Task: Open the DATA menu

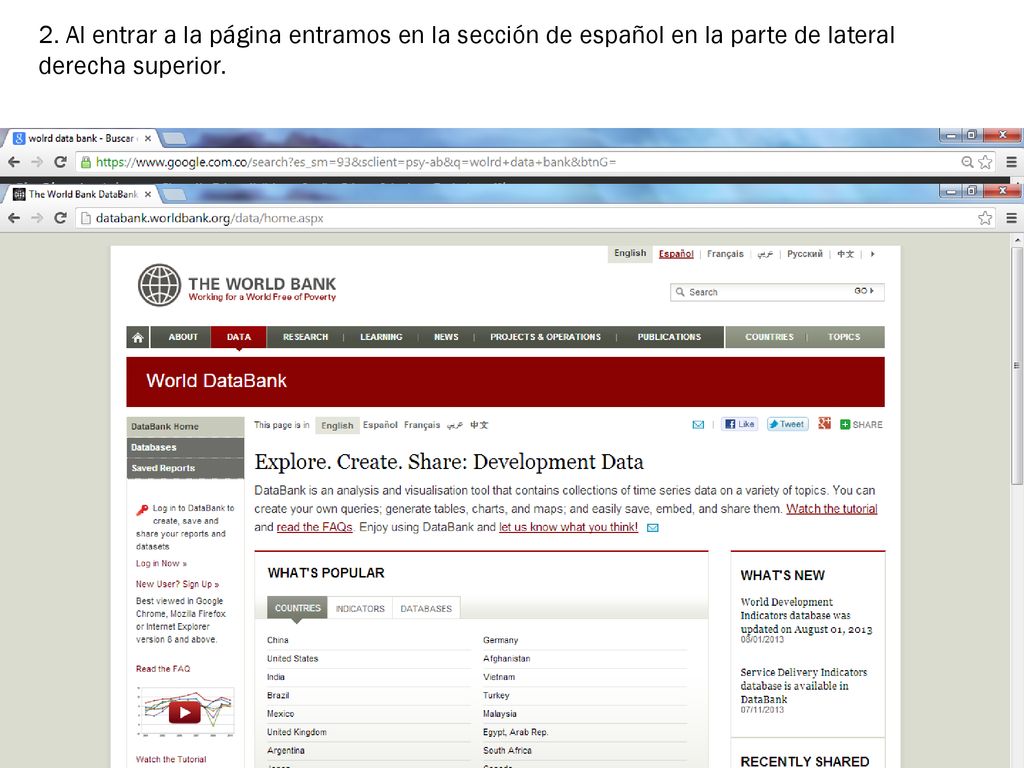Action: 239,337
